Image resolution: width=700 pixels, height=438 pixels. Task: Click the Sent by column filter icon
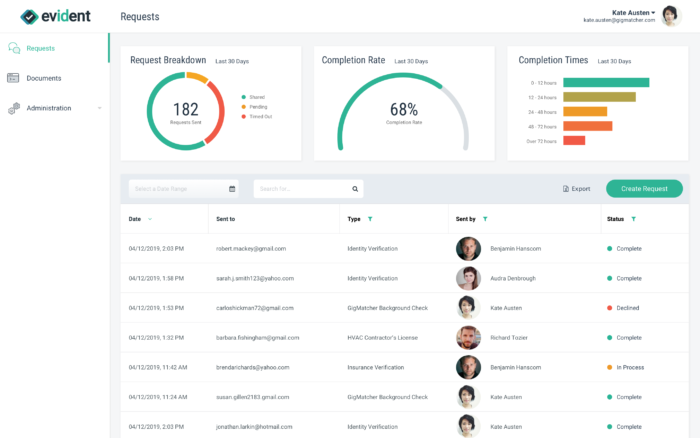[485, 218]
